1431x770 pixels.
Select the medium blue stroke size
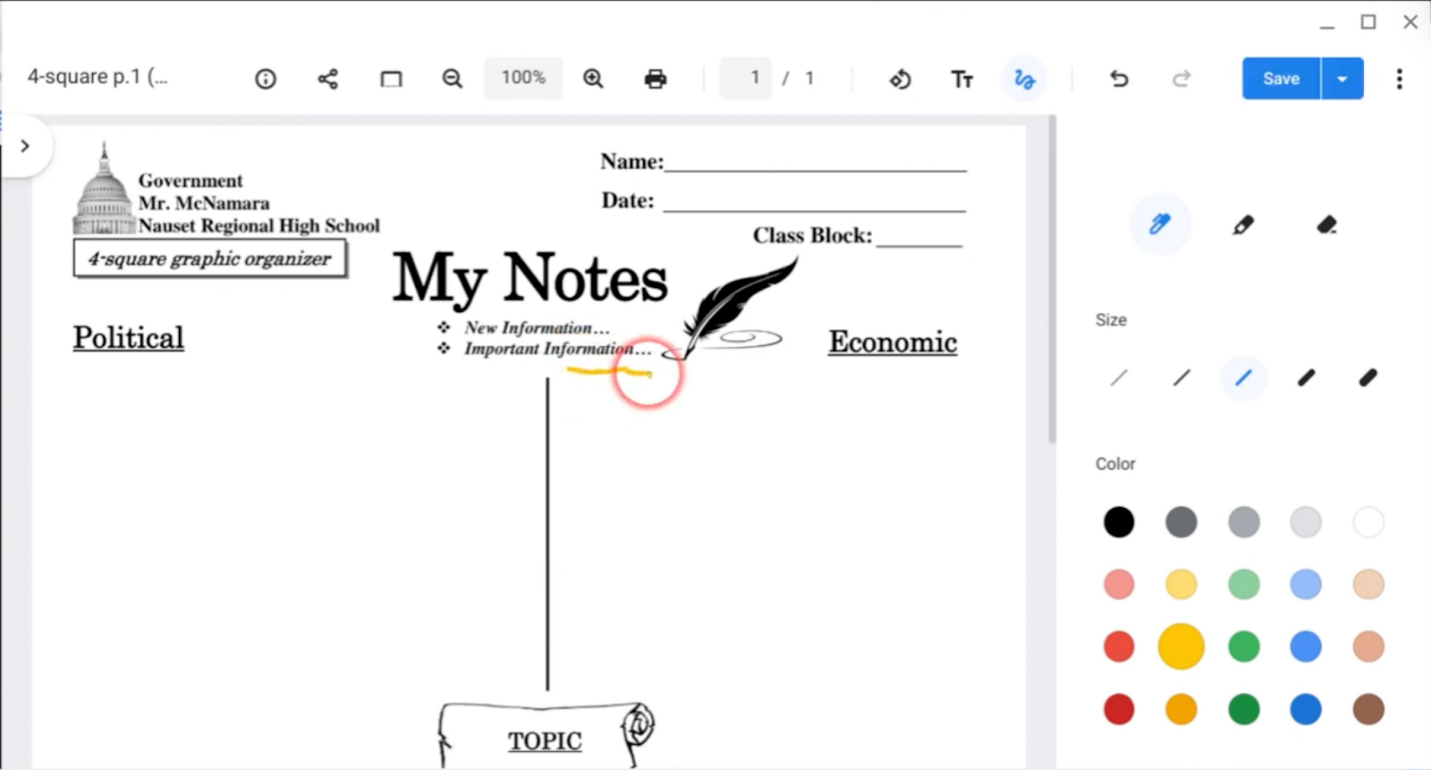pyautogui.click(x=1243, y=377)
